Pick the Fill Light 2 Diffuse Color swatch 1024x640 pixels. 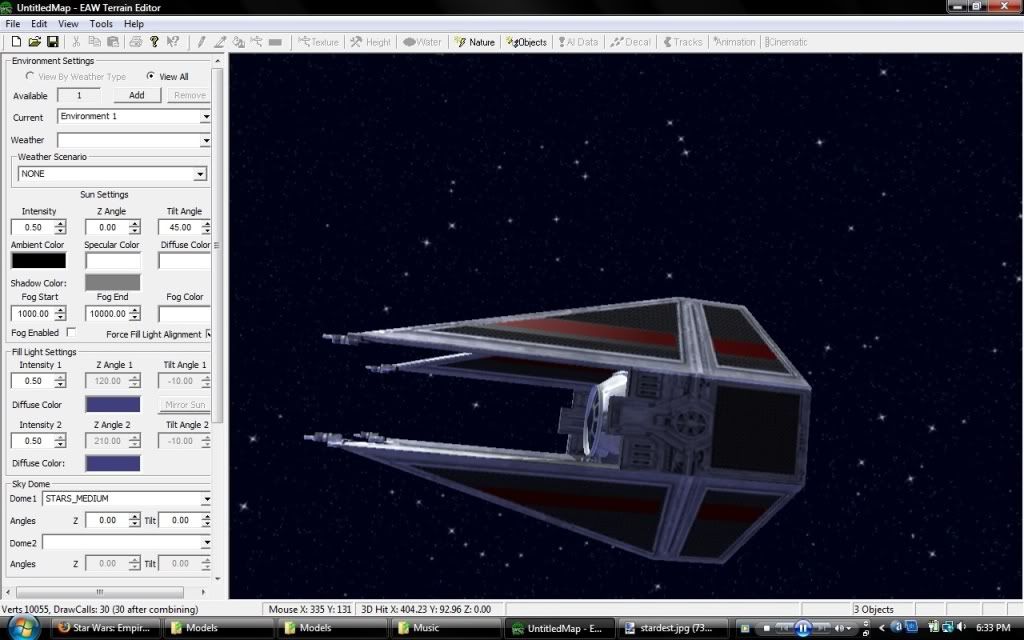(x=112, y=463)
